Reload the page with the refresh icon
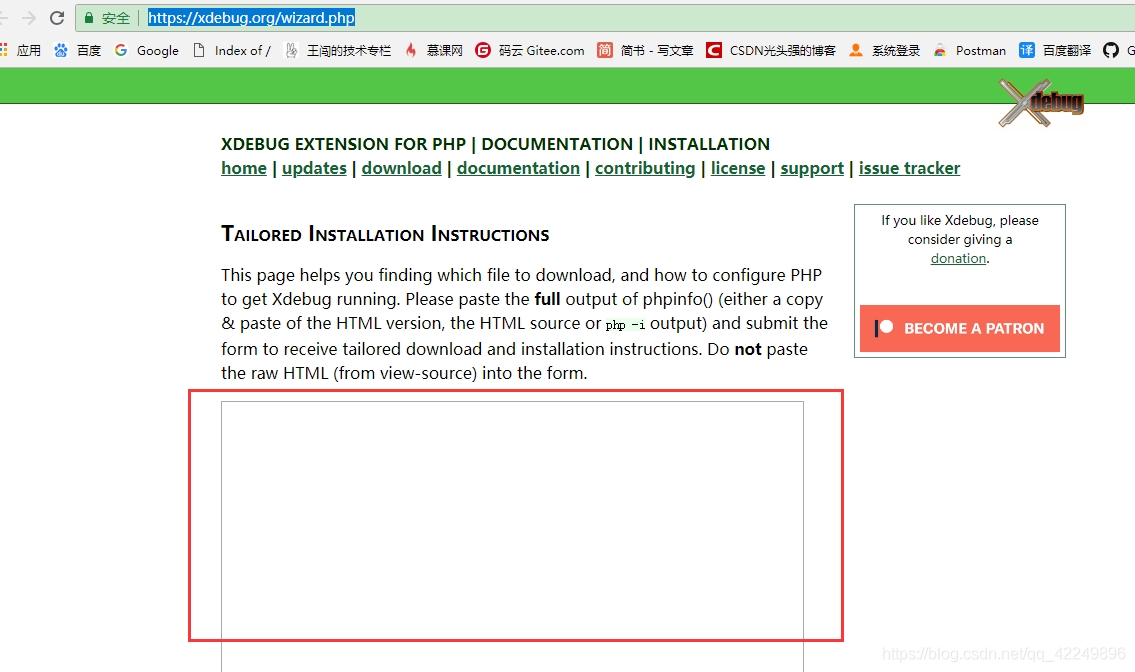Image resolution: width=1135 pixels, height=672 pixels. 56,18
